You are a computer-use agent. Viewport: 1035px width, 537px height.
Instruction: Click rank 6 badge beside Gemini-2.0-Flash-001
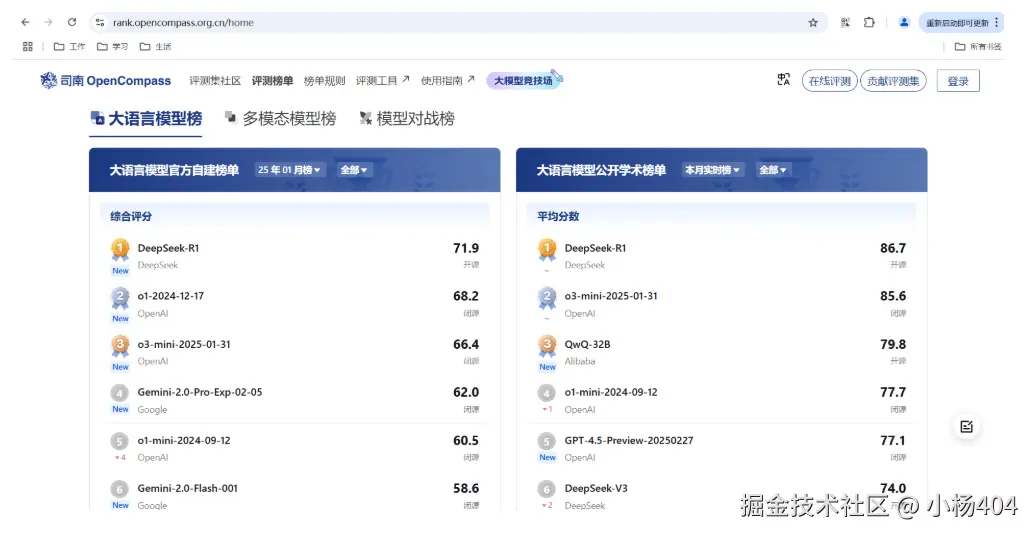(119, 490)
